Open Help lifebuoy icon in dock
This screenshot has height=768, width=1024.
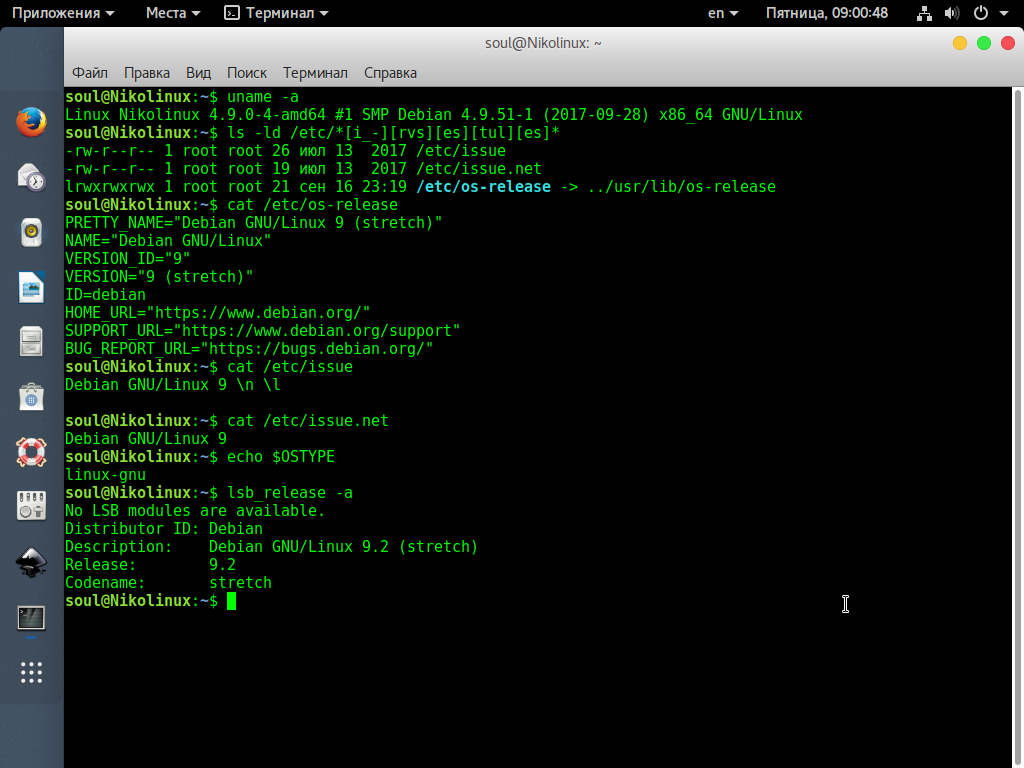(x=31, y=452)
